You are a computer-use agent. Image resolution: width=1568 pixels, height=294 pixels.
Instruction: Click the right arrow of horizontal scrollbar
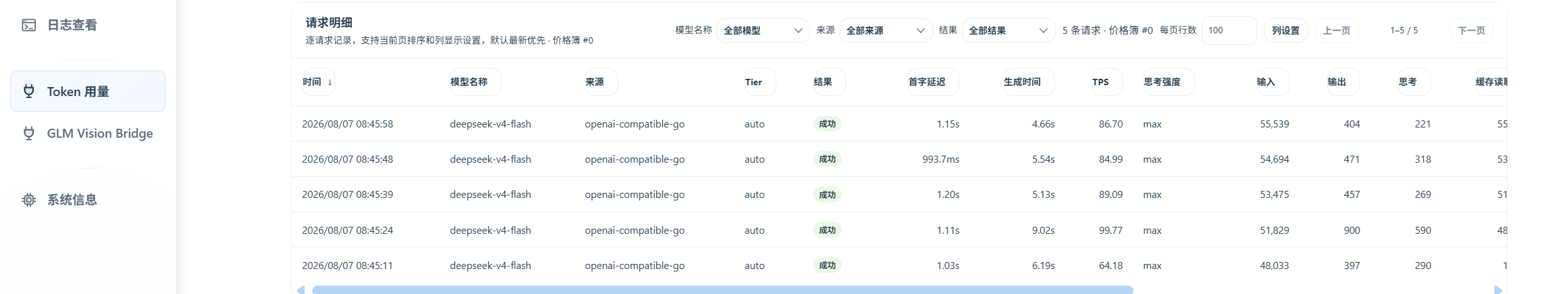tap(1498, 290)
